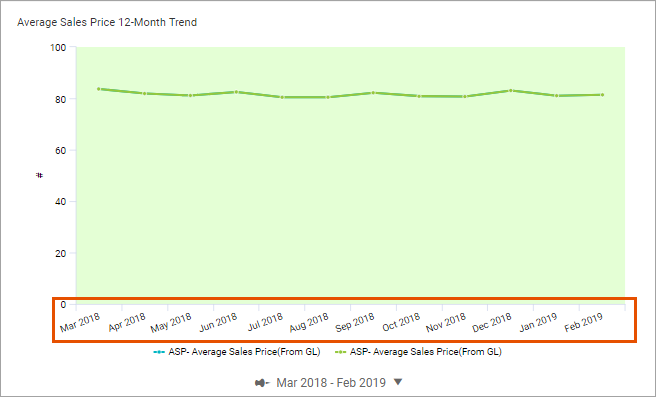Select the Aug 2018 data point on line
This screenshot has width=656, height=397.
tap(328, 97)
